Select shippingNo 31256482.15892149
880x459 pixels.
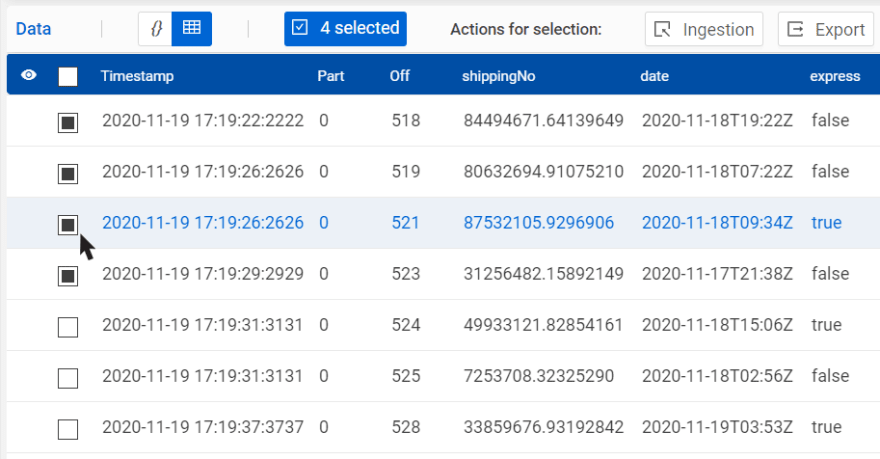coord(543,273)
